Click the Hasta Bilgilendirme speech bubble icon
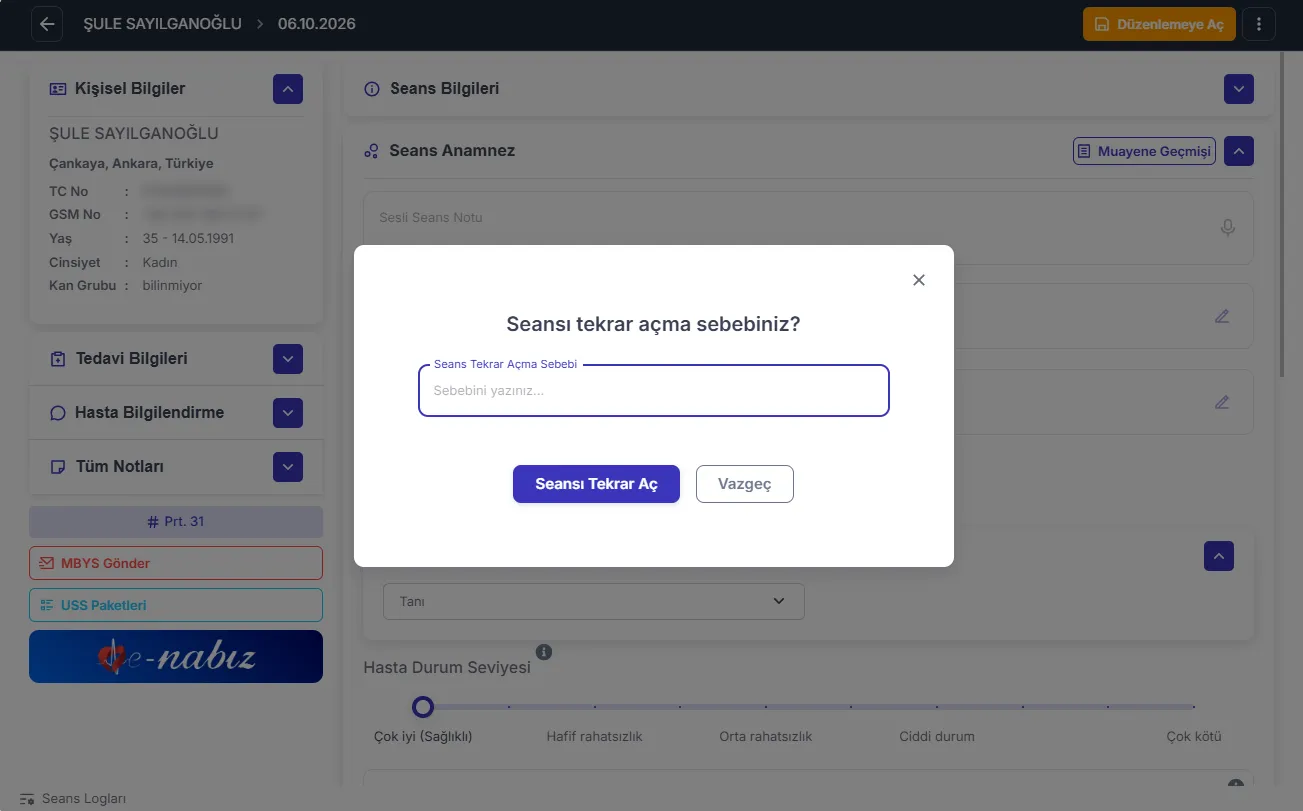1303x811 pixels. (x=58, y=413)
